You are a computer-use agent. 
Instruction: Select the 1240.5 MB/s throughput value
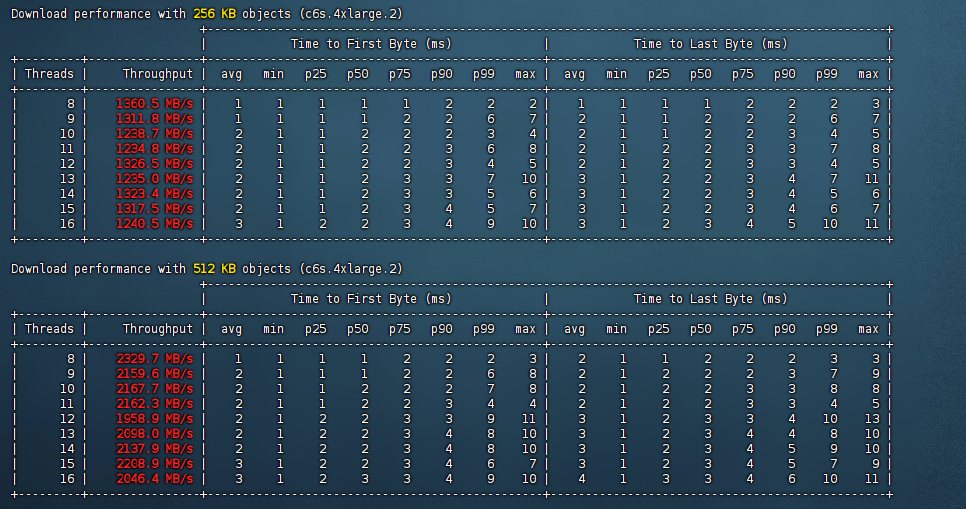click(155, 224)
